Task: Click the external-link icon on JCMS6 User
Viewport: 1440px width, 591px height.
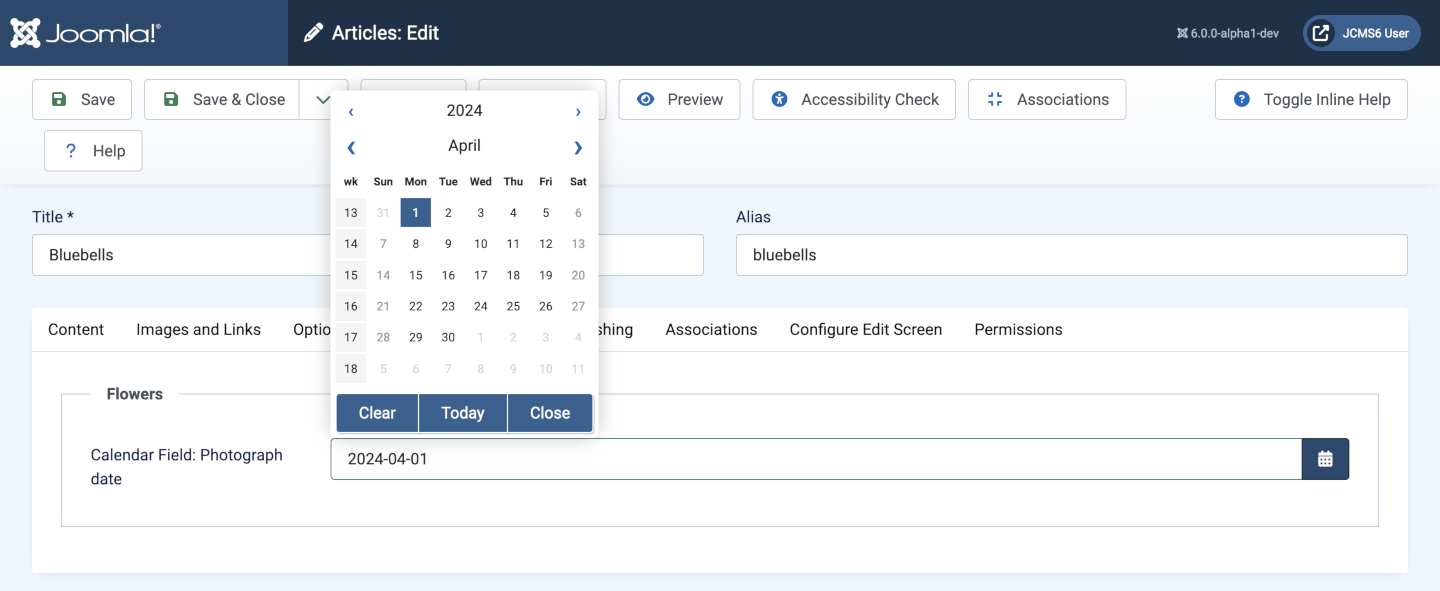Action: (1321, 32)
